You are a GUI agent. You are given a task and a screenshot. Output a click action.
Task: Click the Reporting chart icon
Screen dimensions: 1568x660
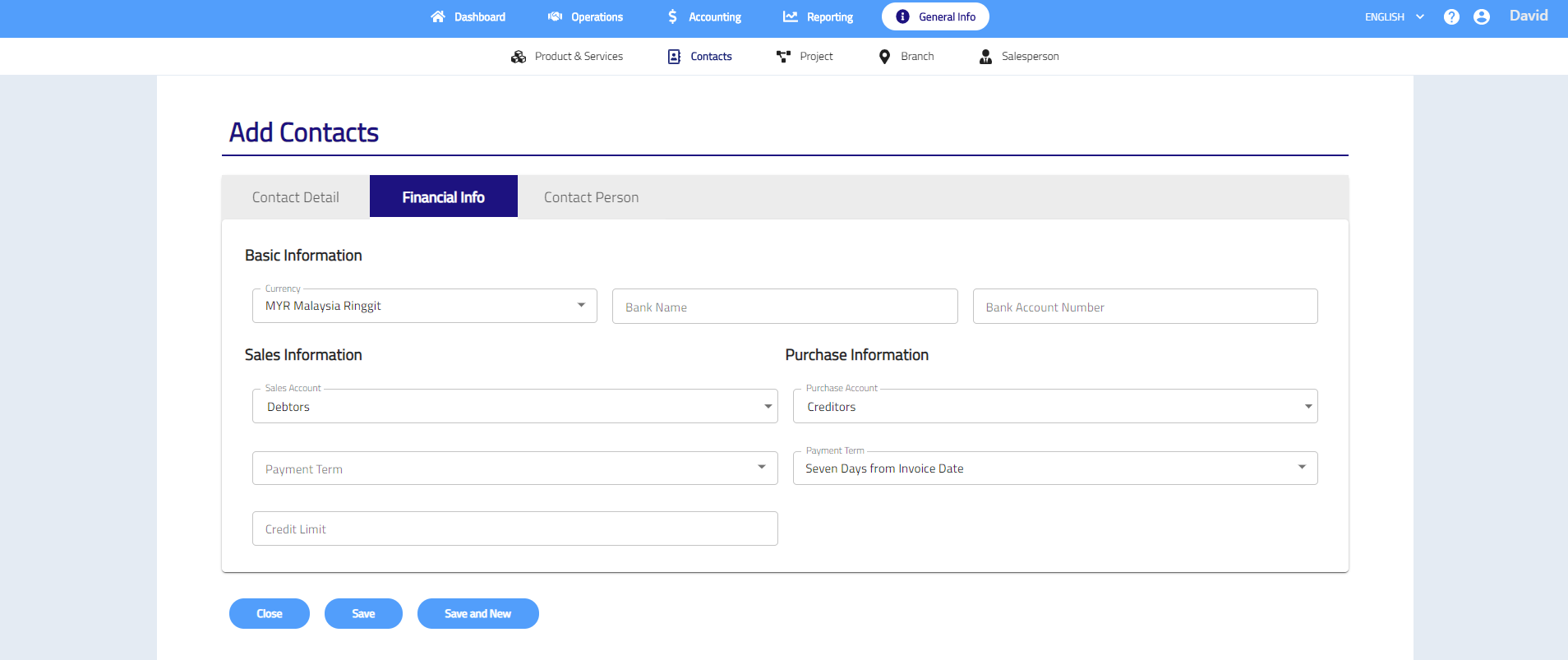coord(791,16)
